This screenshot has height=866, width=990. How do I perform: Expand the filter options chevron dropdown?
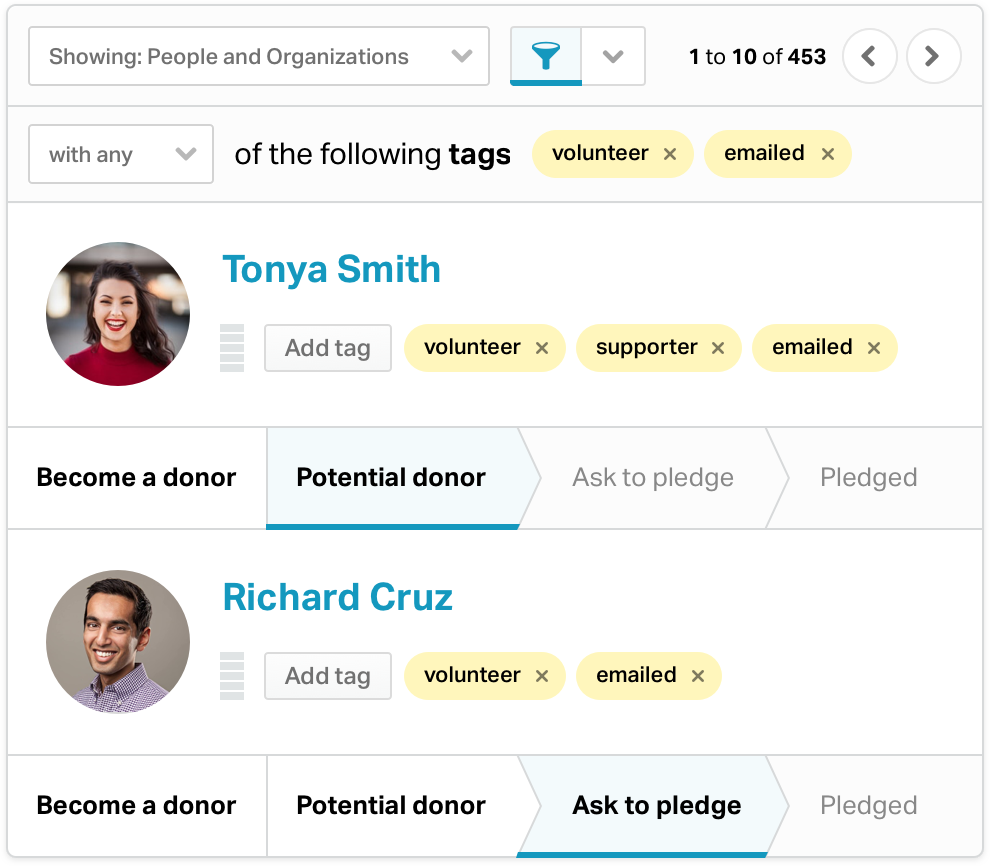613,56
